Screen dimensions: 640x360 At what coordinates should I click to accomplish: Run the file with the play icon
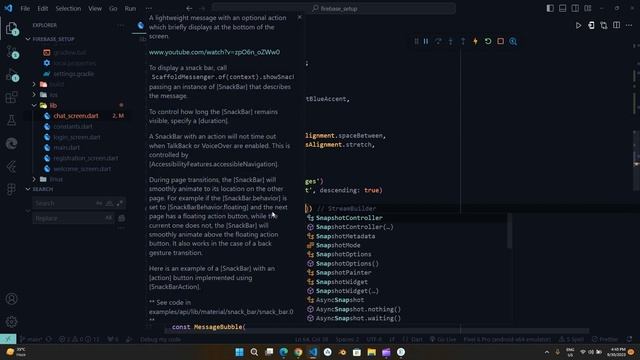[x=578, y=25]
